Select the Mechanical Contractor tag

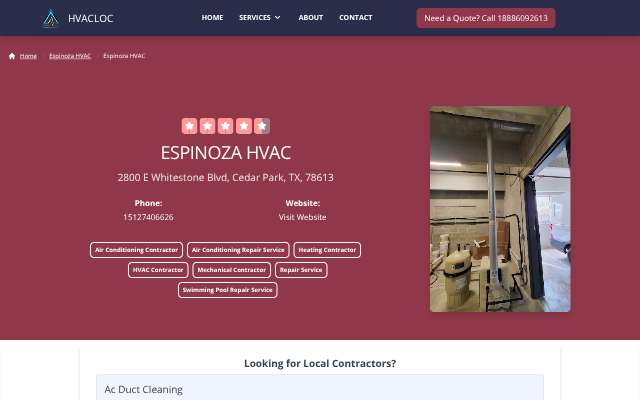(231, 270)
